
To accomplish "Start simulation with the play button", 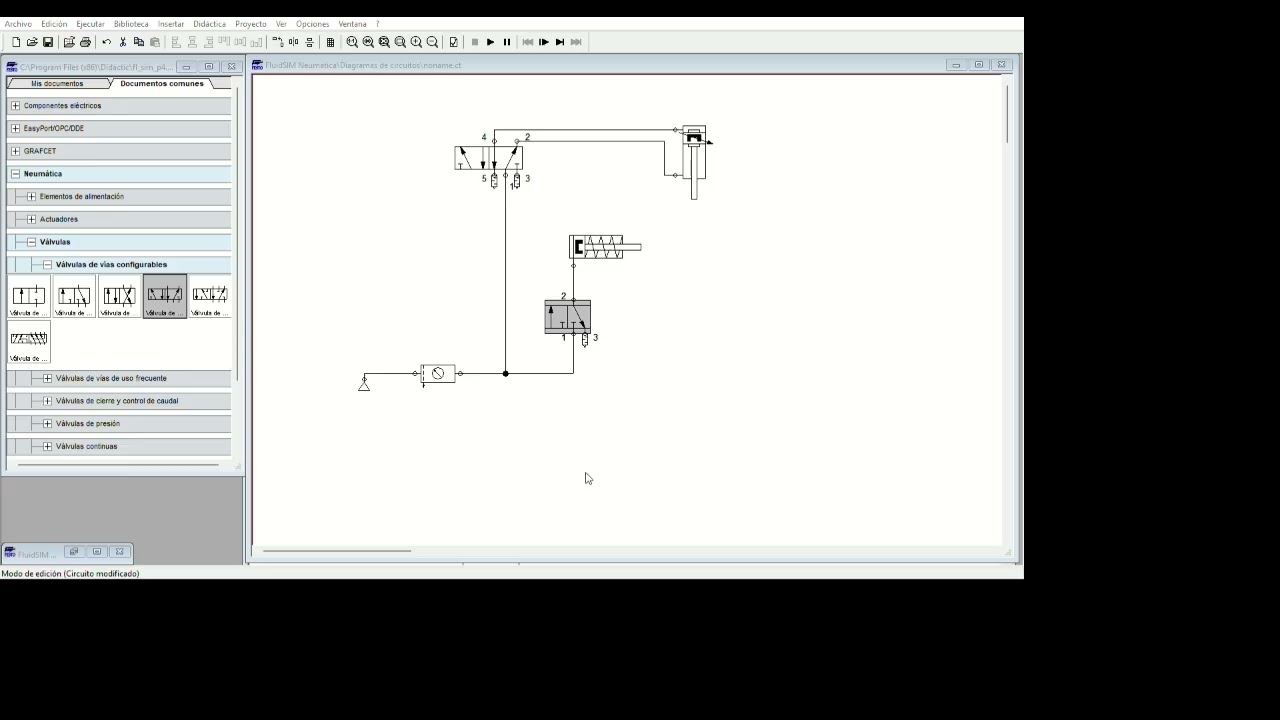I will pyautogui.click(x=490, y=42).
